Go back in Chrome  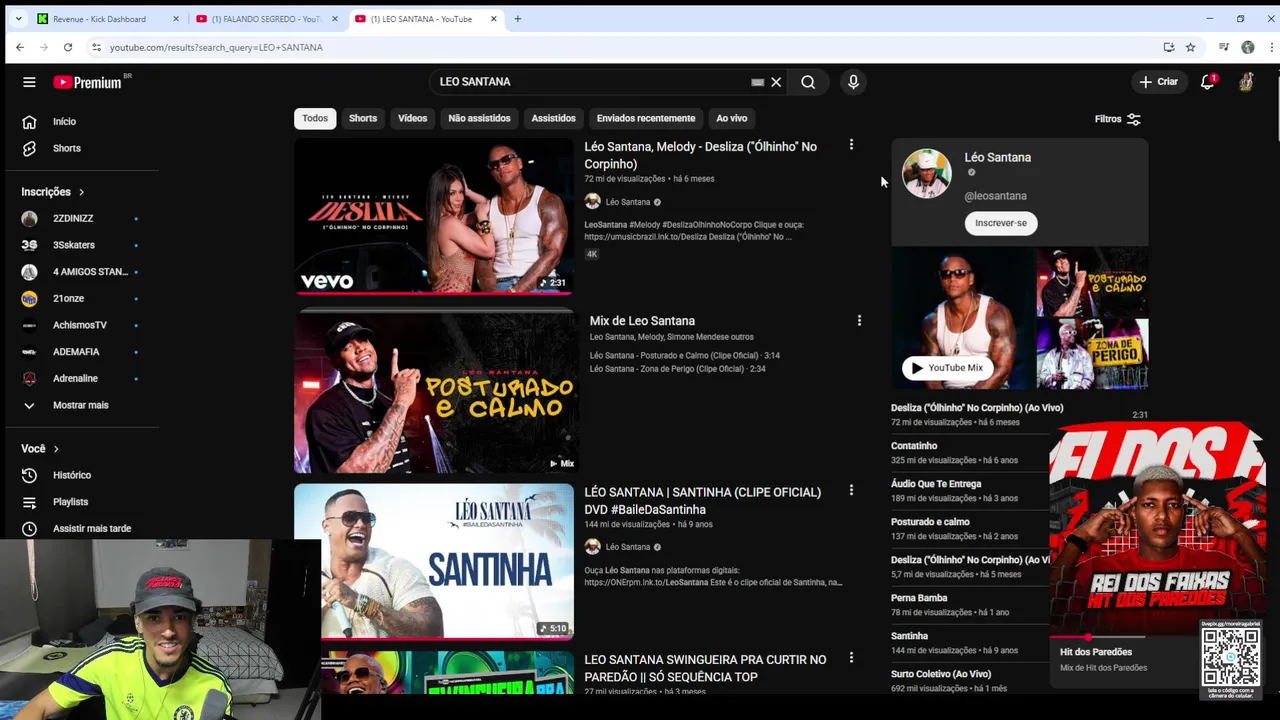20,47
